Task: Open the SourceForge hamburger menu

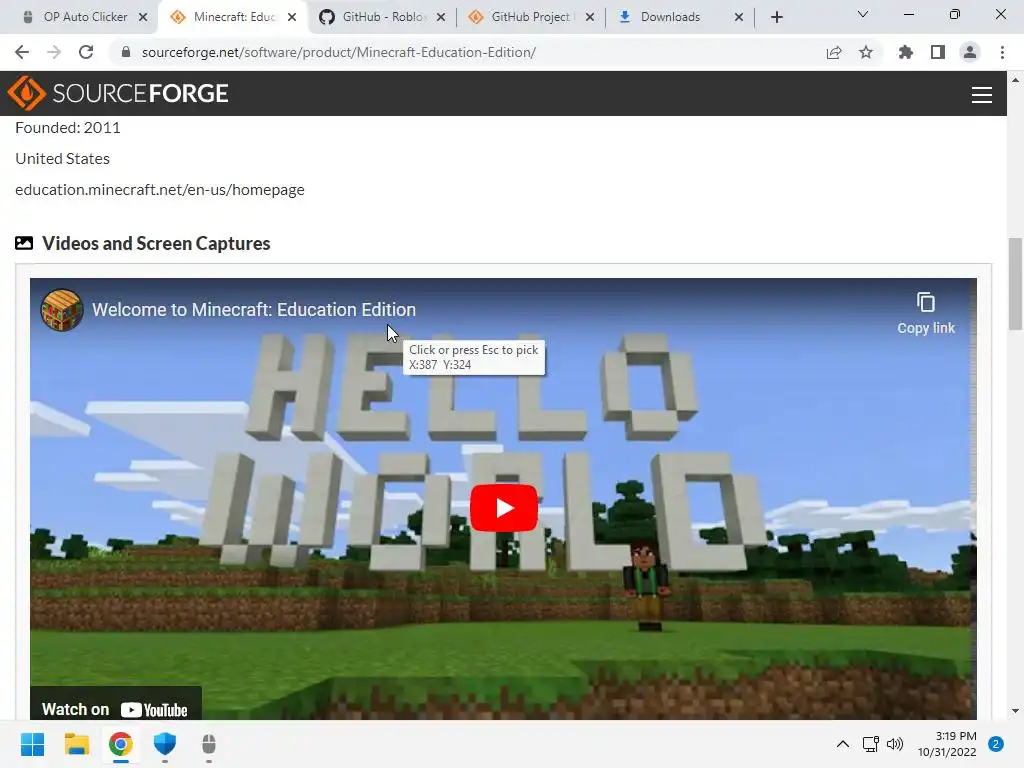Action: (x=982, y=95)
